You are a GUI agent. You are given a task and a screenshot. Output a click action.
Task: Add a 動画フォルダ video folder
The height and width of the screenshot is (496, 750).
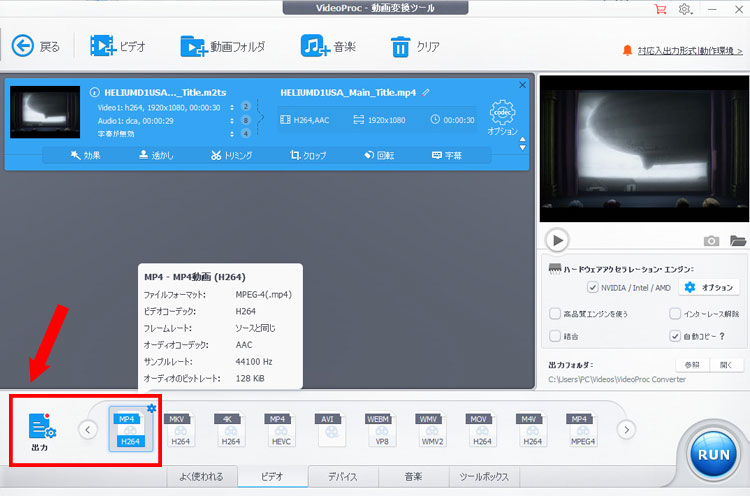click(222, 46)
